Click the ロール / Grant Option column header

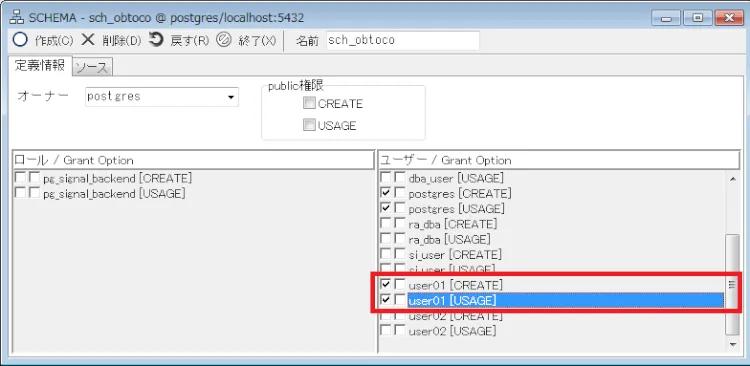click(193, 160)
